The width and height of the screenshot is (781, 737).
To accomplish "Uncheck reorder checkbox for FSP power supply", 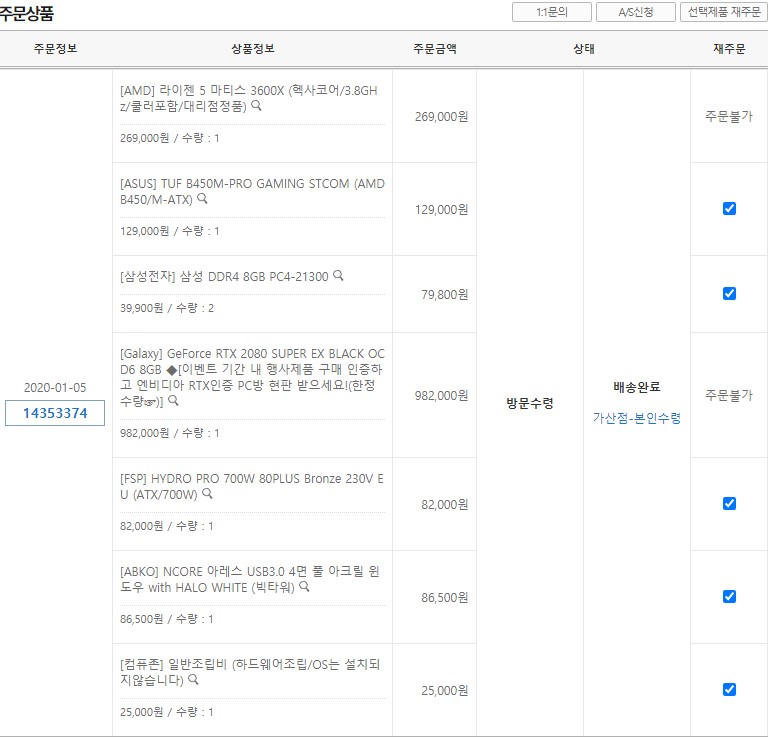I will pos(729,504).
